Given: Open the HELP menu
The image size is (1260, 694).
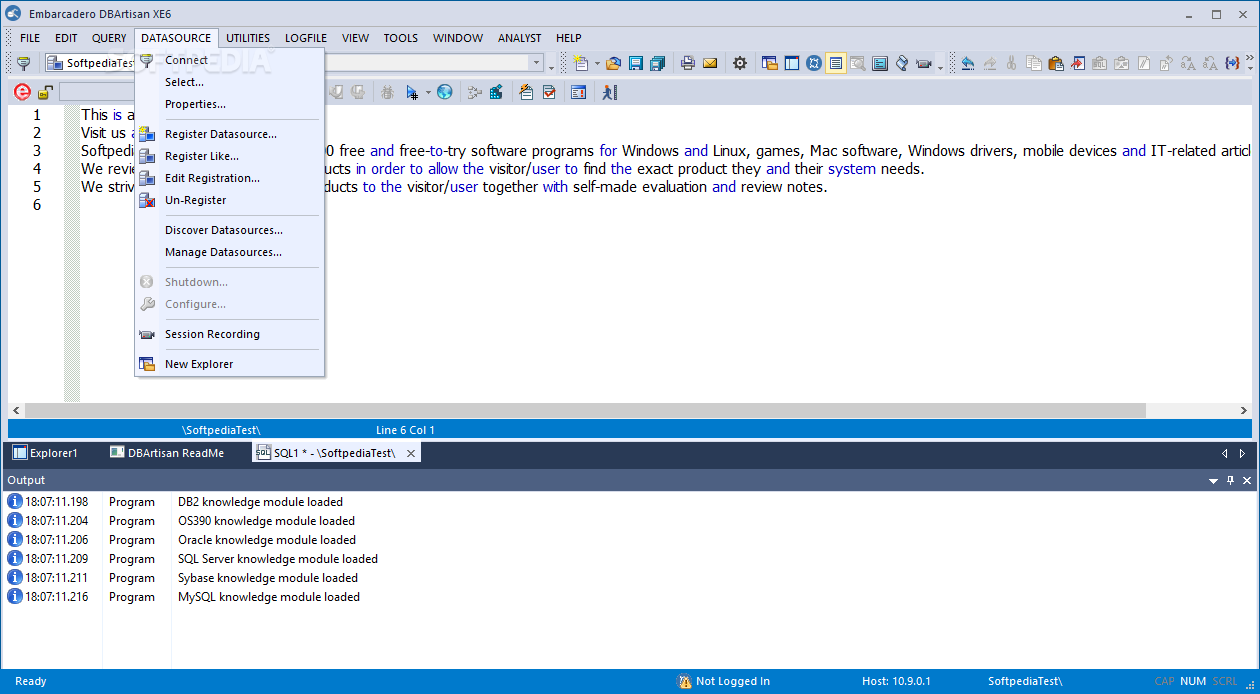Looking at the screenshot, I should [569, 38].
